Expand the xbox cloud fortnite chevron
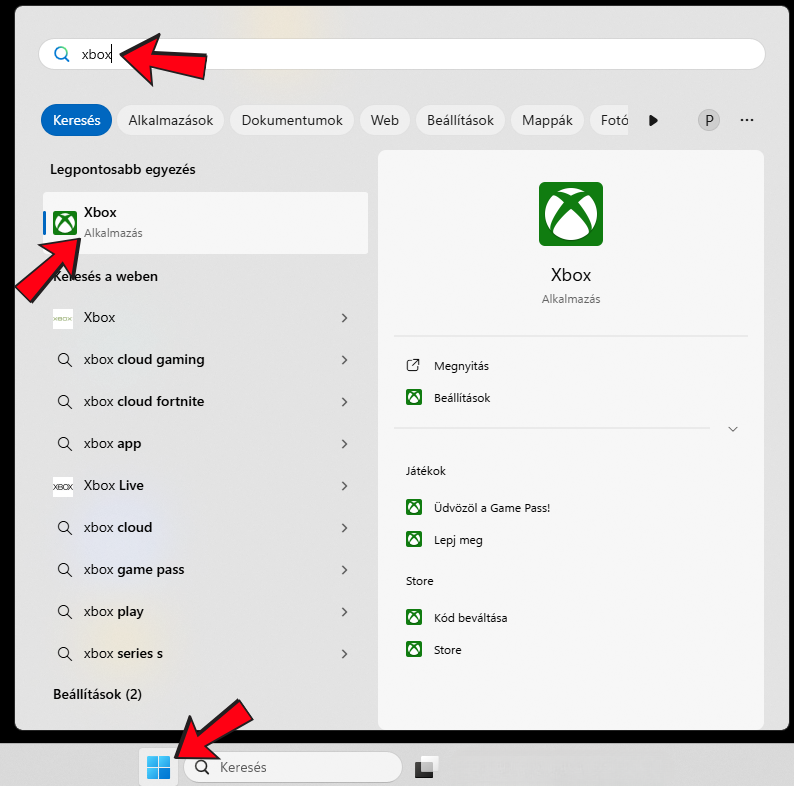Image resolution: width=794 pixels, height=786 pixels. click(x=344, y=402)
